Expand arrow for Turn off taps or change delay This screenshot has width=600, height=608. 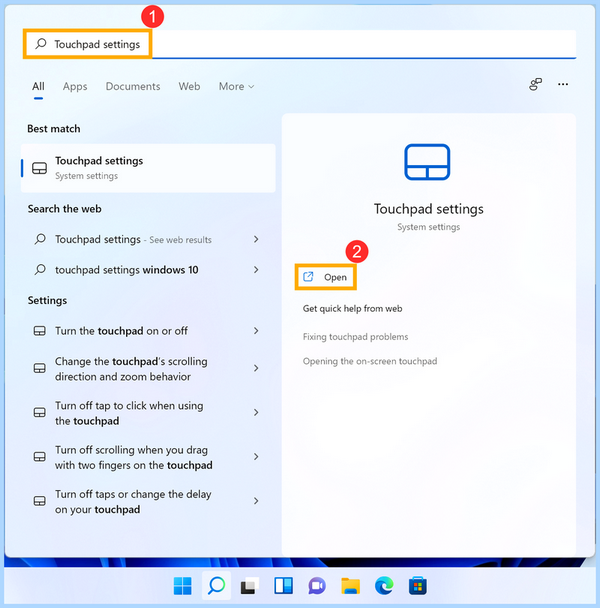coord(256,501)
